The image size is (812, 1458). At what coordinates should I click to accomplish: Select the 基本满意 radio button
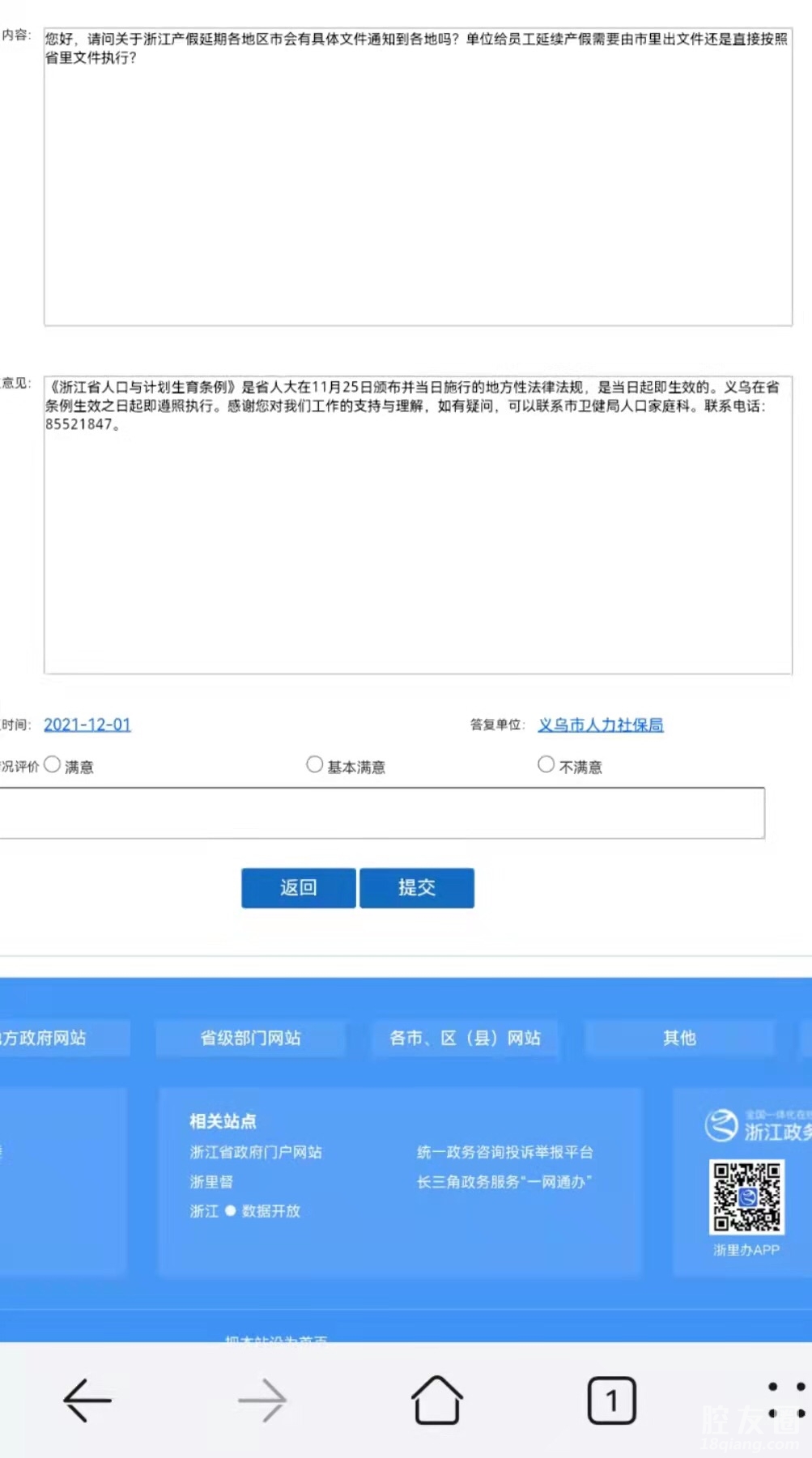click(315, 764)
